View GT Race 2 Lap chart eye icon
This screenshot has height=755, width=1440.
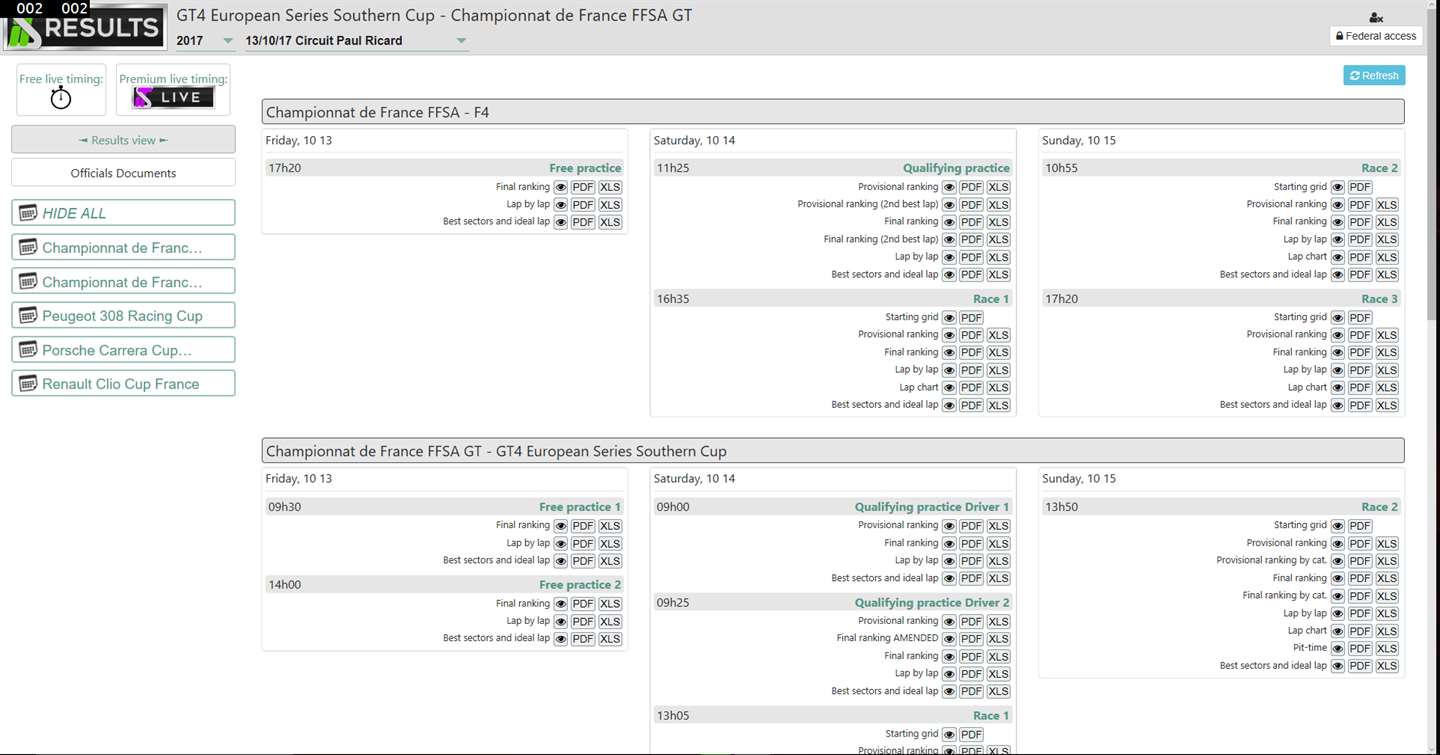point(1338,631)
